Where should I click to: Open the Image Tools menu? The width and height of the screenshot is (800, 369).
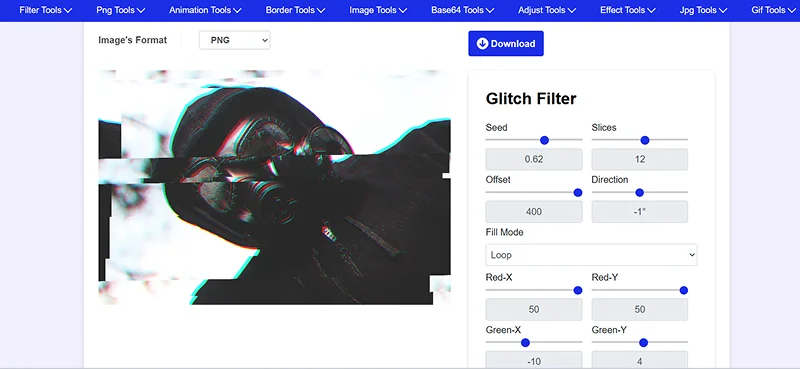coord(378,10)
